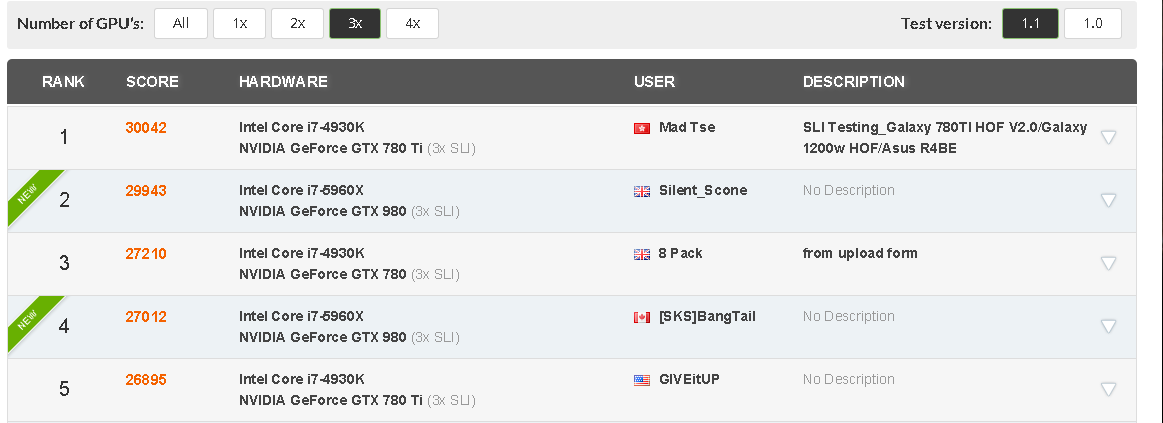Screen dimensions: 1163x423
Task: Expand the 8 Pack result details arrow
Action: click(1108, 263)
